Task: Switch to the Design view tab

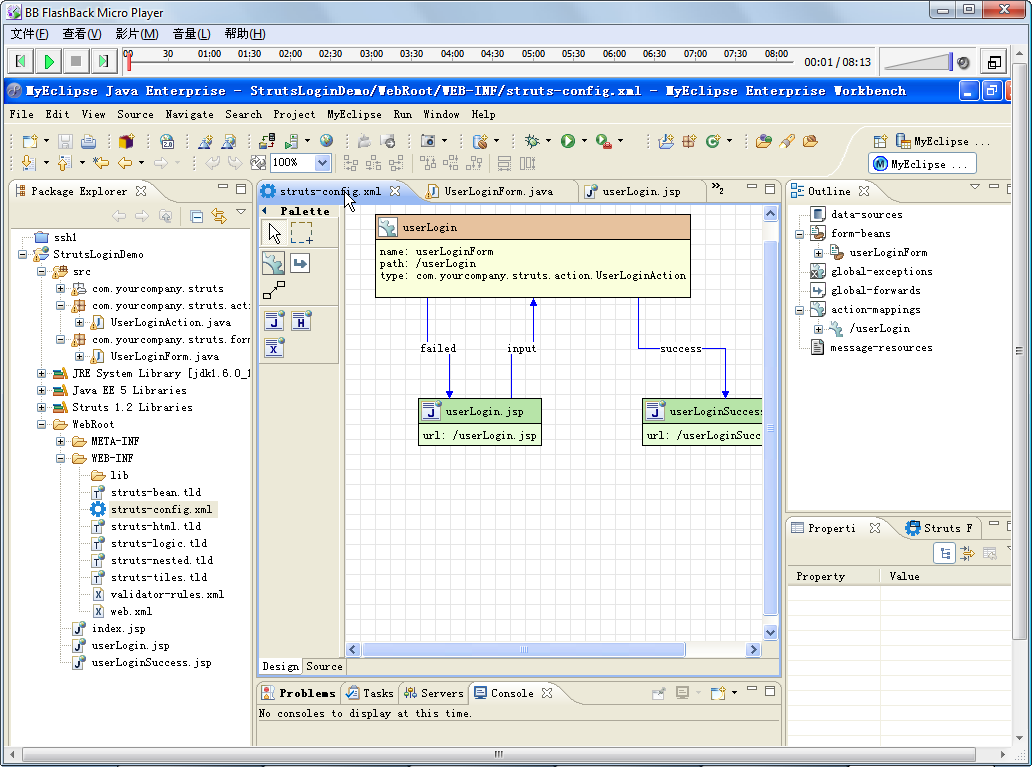Action: pos(280,666)
